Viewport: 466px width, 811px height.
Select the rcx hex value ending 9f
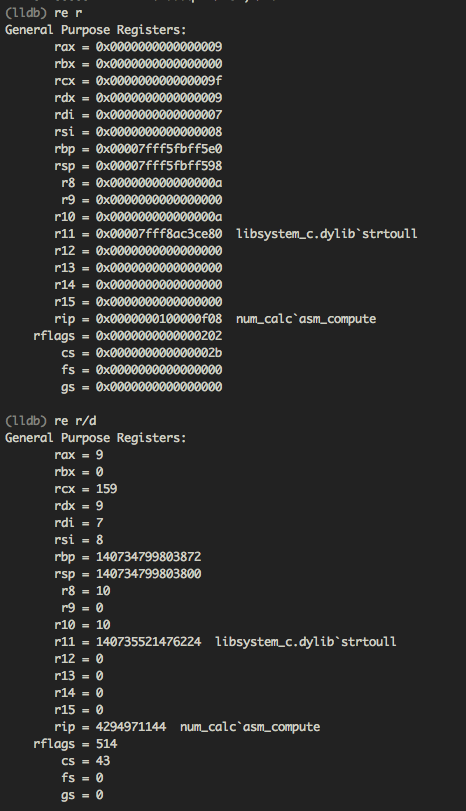click(159, 81)
